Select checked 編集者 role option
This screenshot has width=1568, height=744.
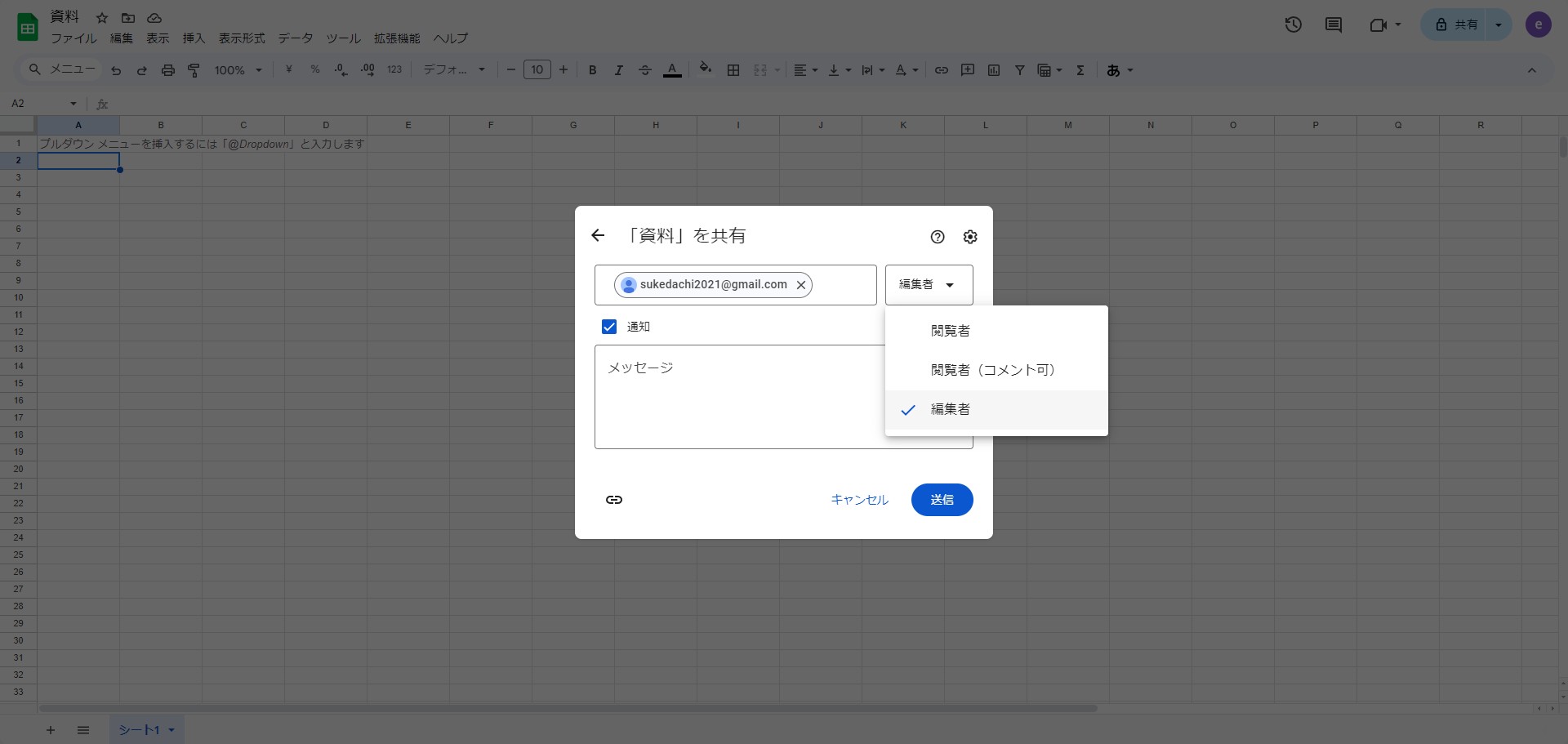(996, 409)
